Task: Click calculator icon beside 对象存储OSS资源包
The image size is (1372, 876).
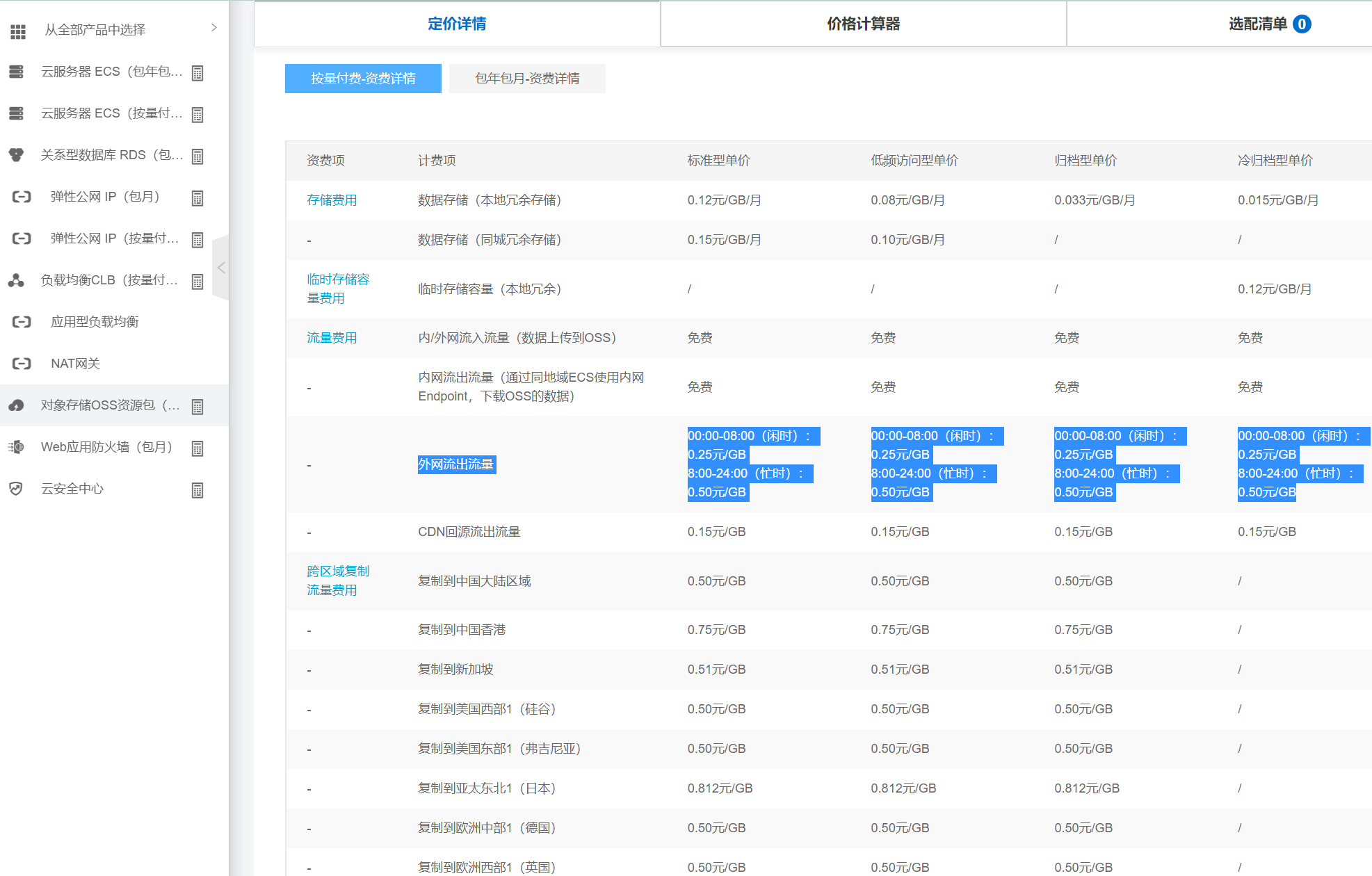Action: point(197,407)
